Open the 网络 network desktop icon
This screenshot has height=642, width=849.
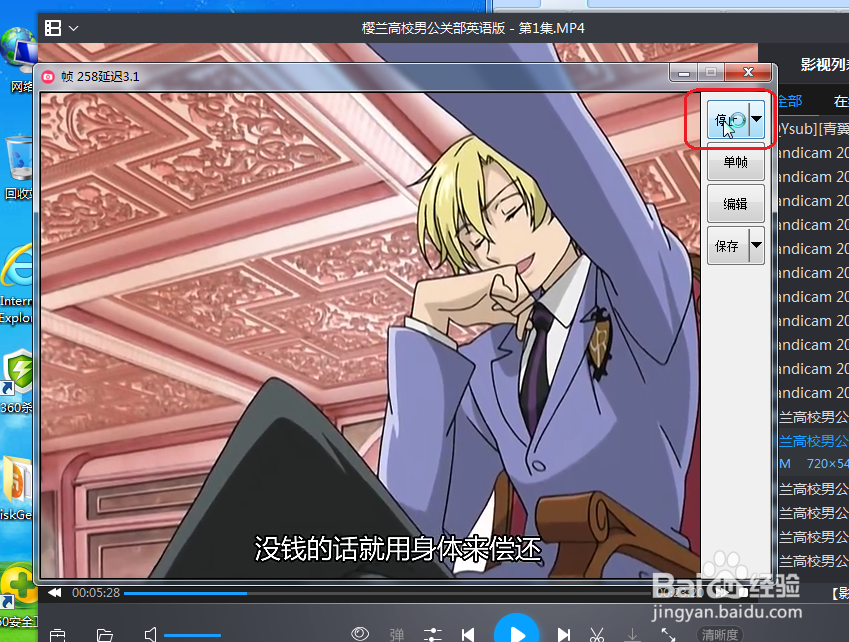[19, 60]
